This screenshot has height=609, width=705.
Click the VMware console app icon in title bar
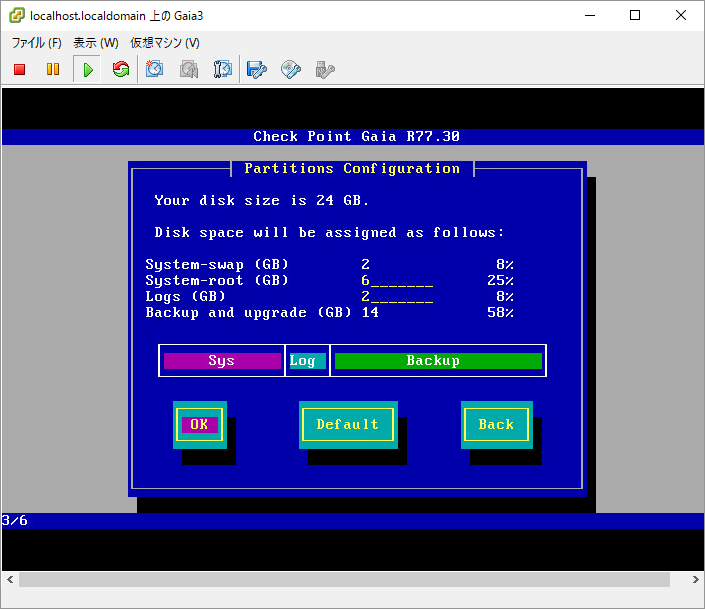17,15
